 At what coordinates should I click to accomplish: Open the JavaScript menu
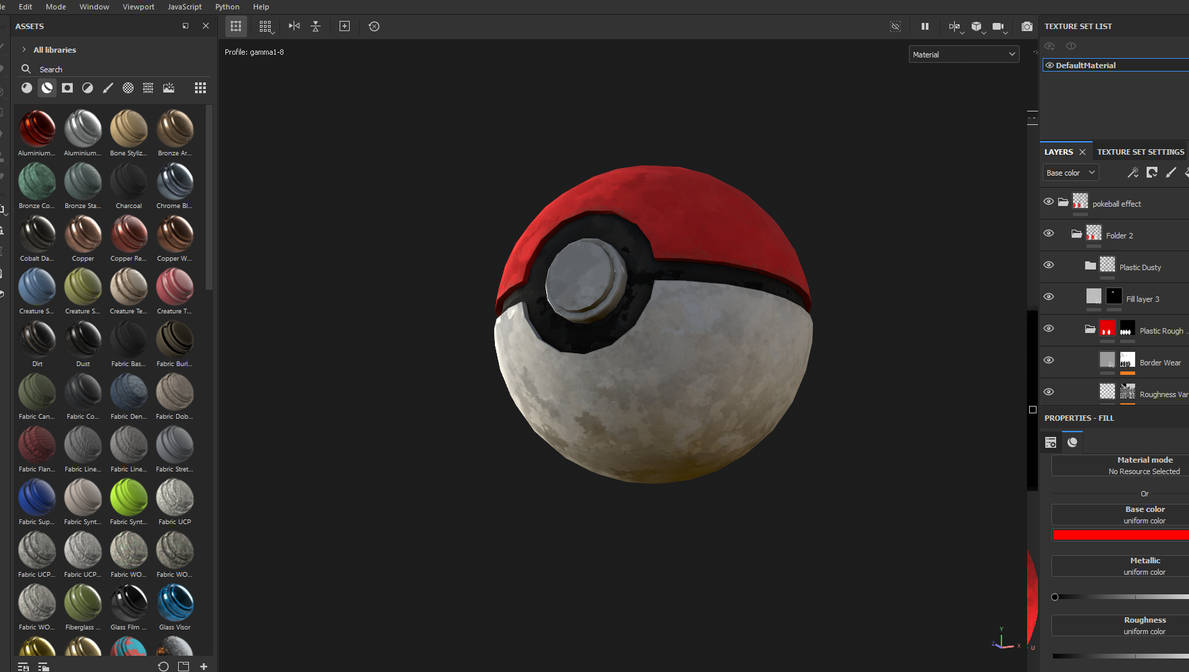pos(184,7)
